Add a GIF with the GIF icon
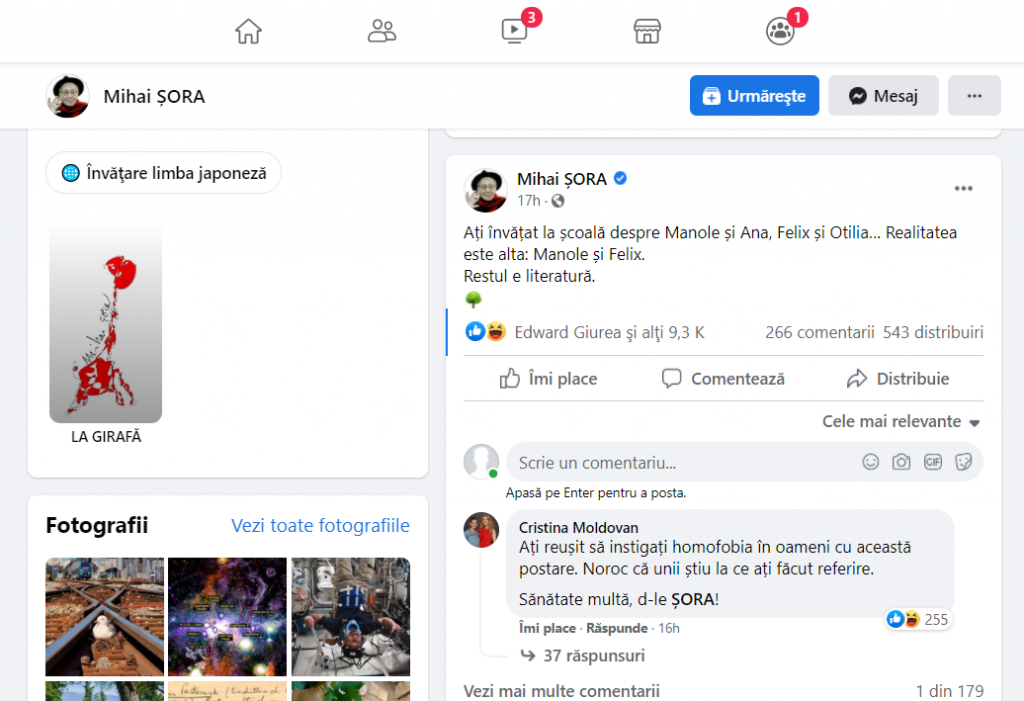The width and height of the screenshot is (1024, 701). tap(933, 463)
